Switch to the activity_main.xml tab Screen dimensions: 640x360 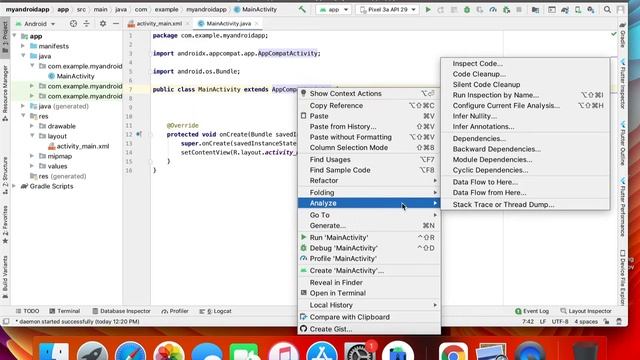pyautogui.click(x=158, y=24)
